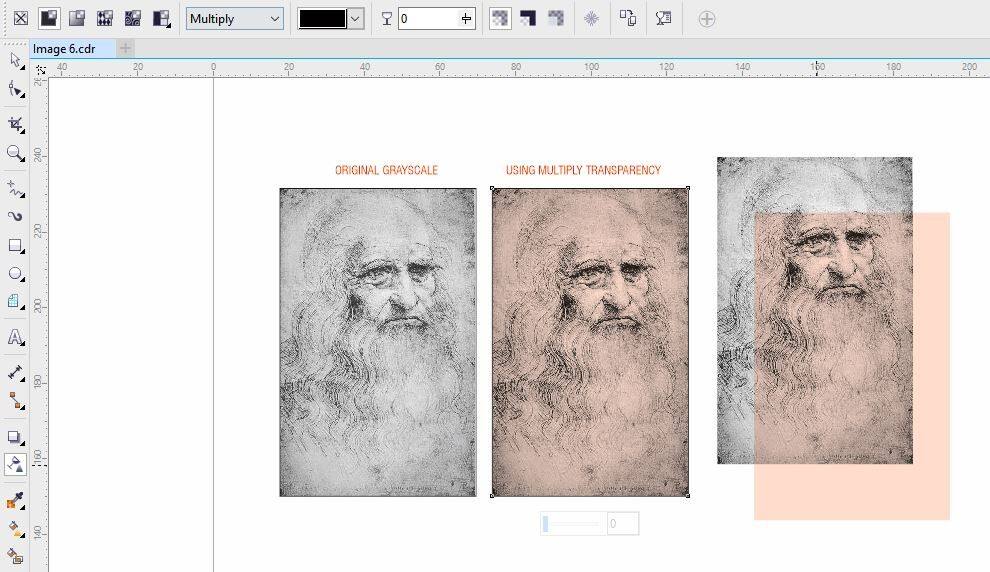Apply transparency to All (fill and outline)
Screen dimensions: 990x572
click(x=500, y=18)
